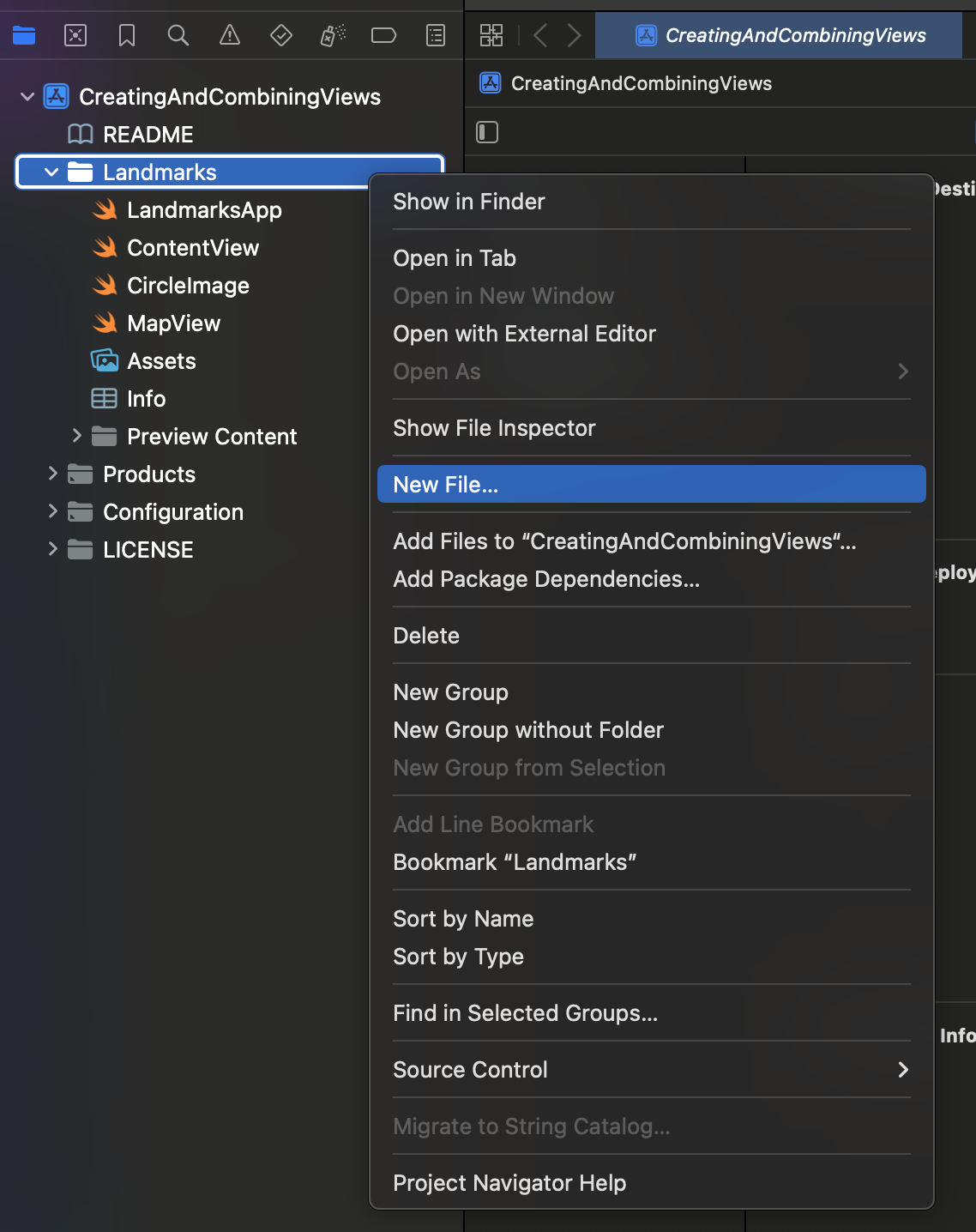Choose Find in Selected Groups…
Image resolution: width=976 pixels, height=1232 pixels.
pyautogui.click(x=651, y=1012)
